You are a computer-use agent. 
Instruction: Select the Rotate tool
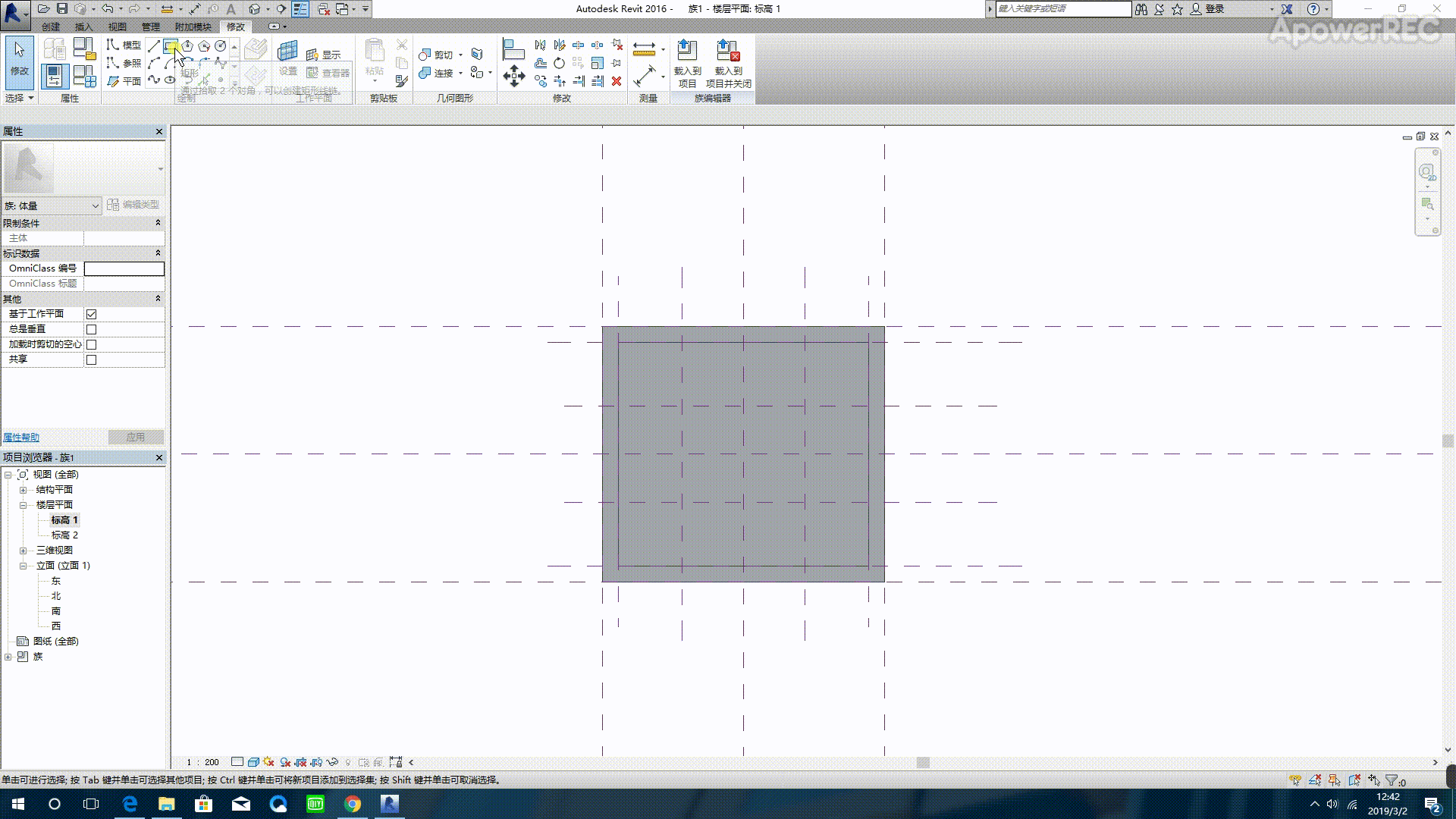point(559,63)
